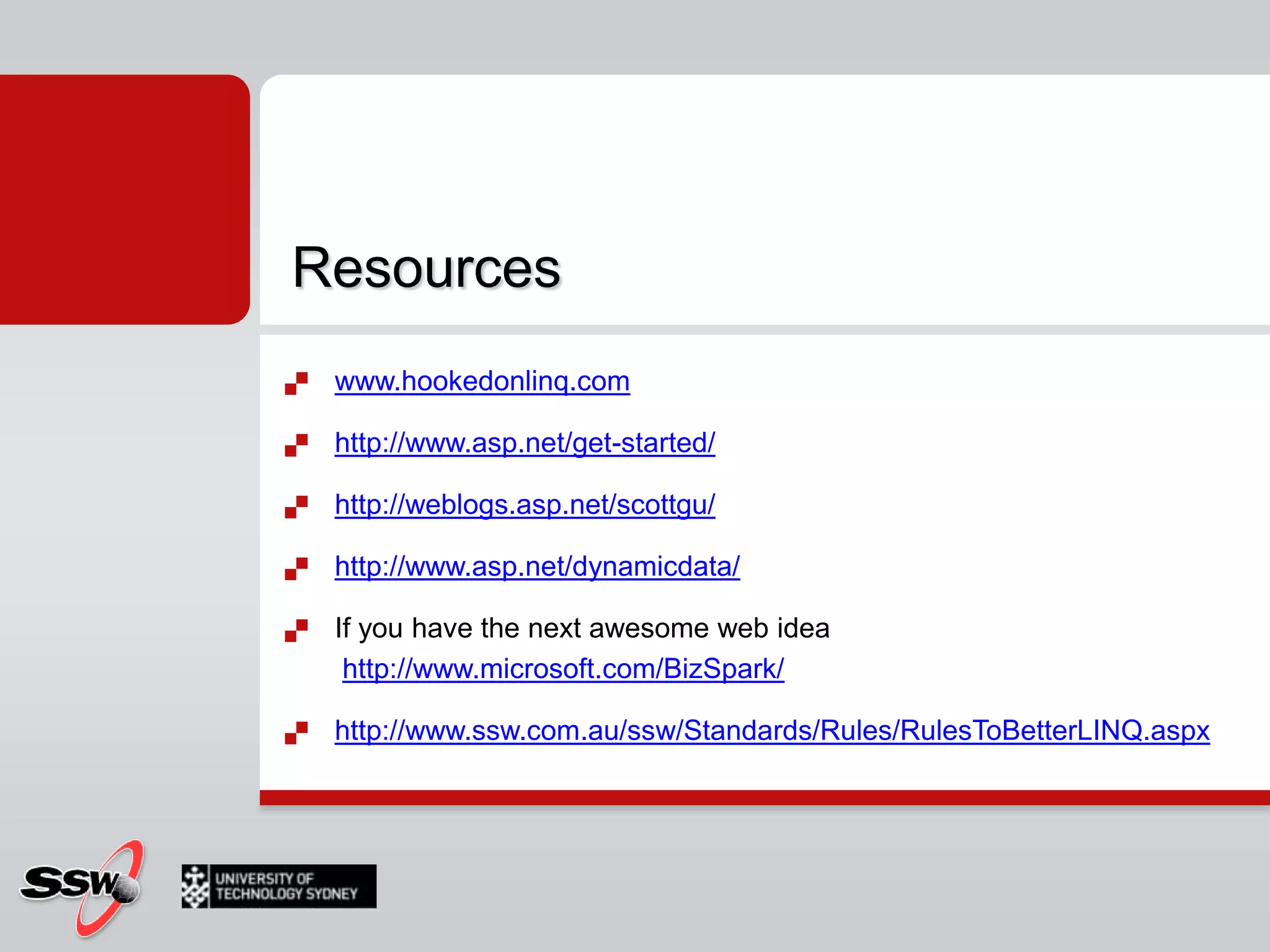1270x952 pixels.
Task: Click the UTS crest emblem
Action: pyautogui.click(x=195, y=886)
